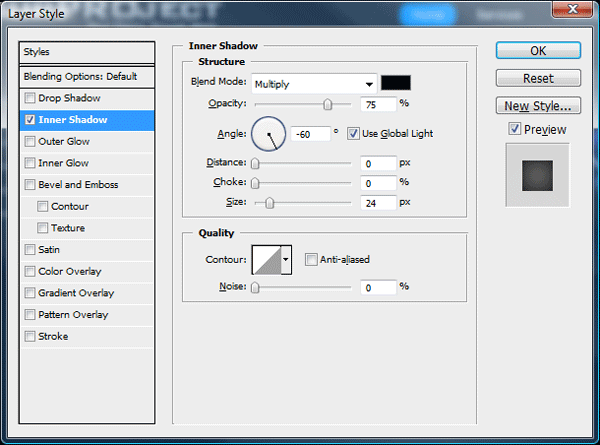Select Blending Options: Default item

click(87, 77)
